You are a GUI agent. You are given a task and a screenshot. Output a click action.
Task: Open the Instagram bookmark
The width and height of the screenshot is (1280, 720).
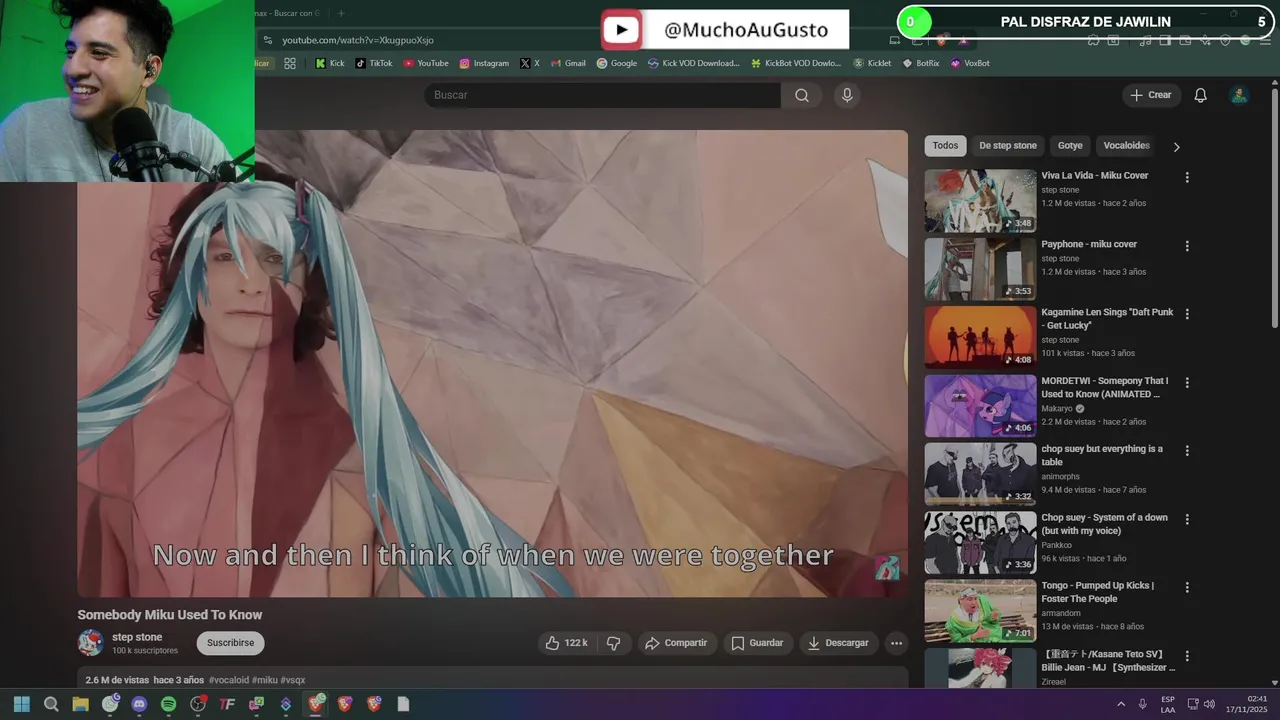pos(484,63)
